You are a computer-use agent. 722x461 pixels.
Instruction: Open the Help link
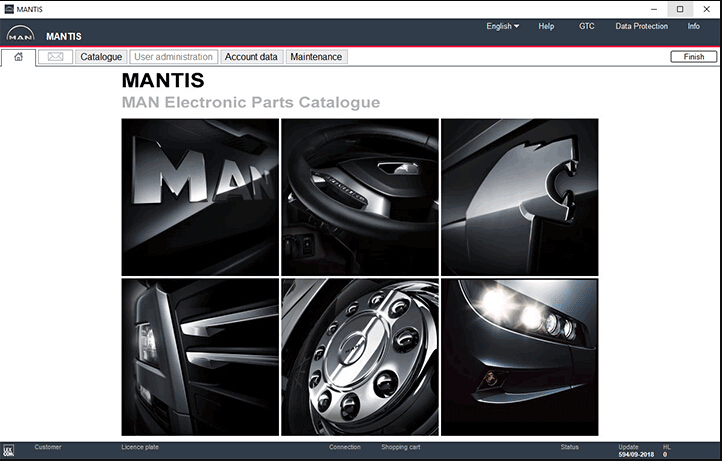(x=546, y=26)
